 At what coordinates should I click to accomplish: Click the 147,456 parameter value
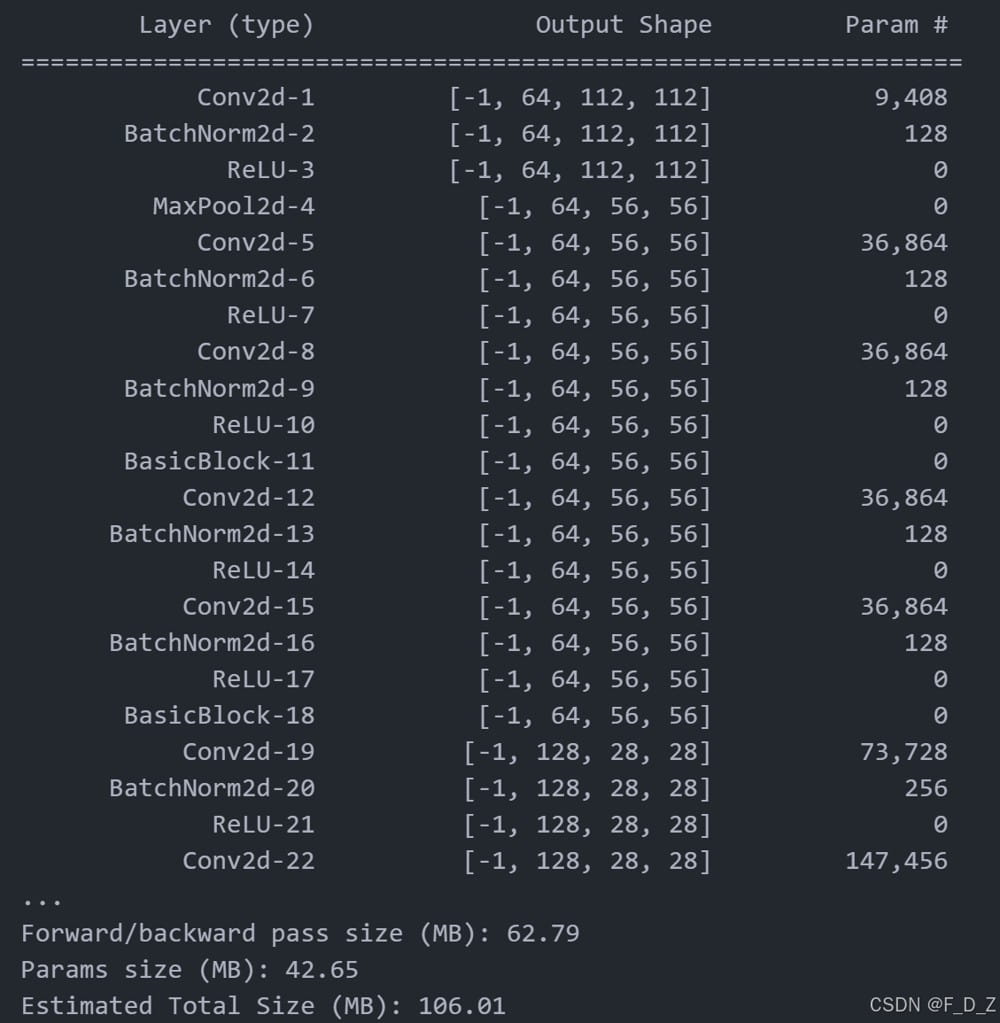coord(896,860)
